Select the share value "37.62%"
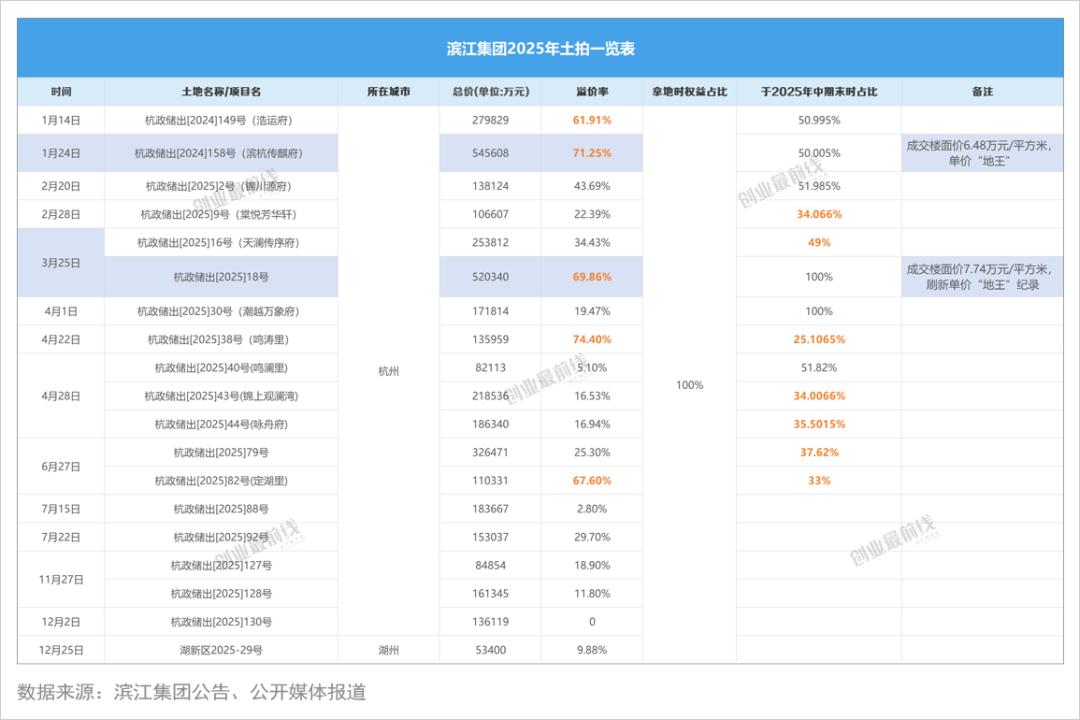This screenshot has width=1080, height=720. pos(819,453)
